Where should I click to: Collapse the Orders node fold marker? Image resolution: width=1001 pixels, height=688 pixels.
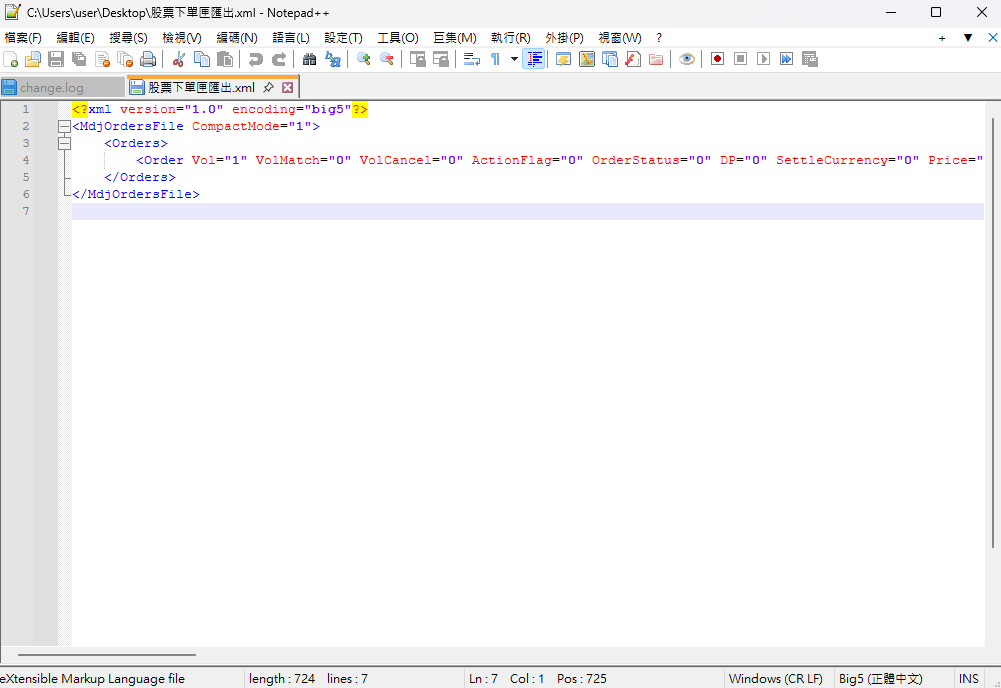64,144
